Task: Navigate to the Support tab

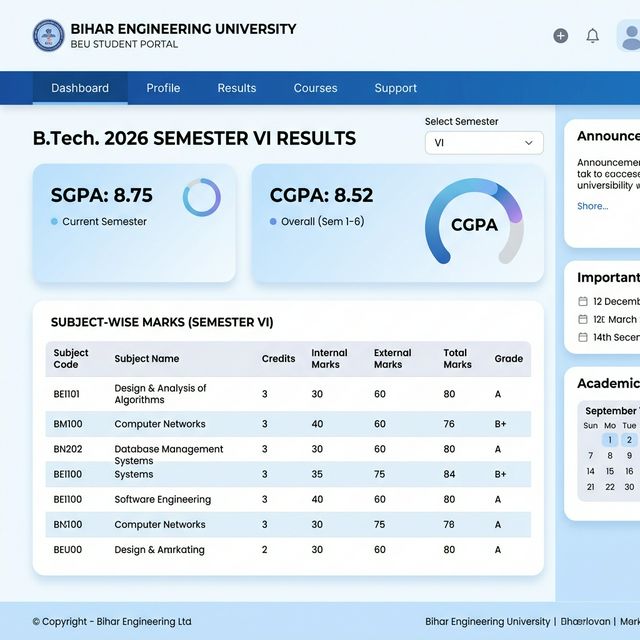Action: pos(396,88)
